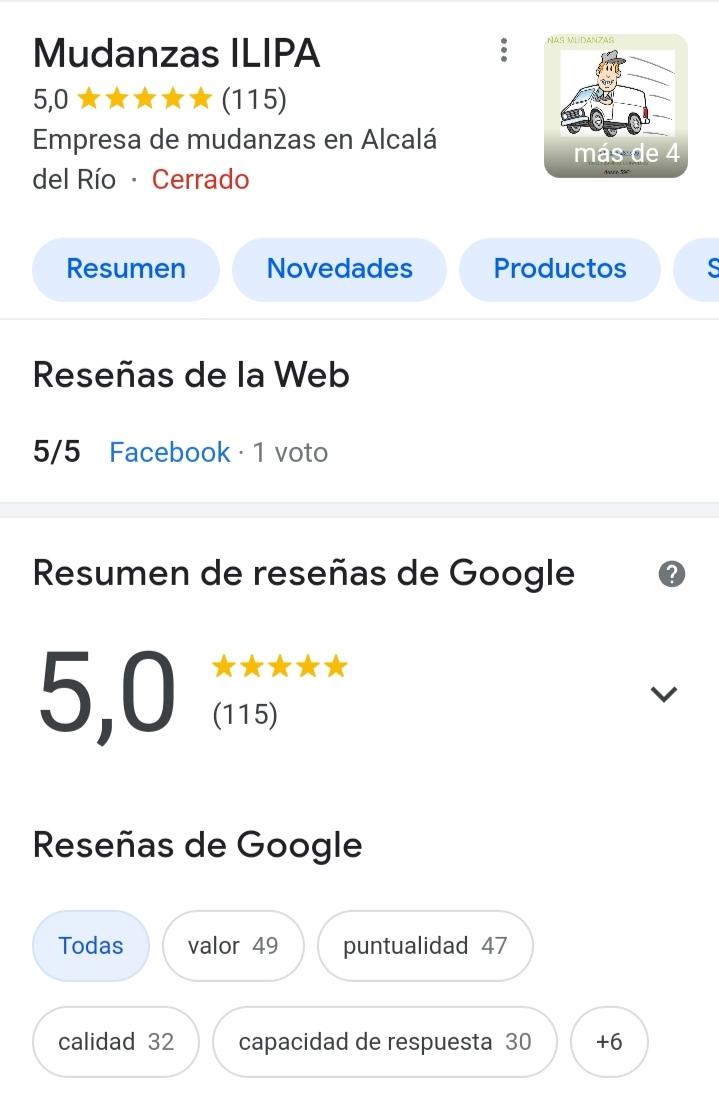This screenshot has height=1100, width=719.
Task: Filter reviews by capacidad de respuesta
Action: (385, 1042)
